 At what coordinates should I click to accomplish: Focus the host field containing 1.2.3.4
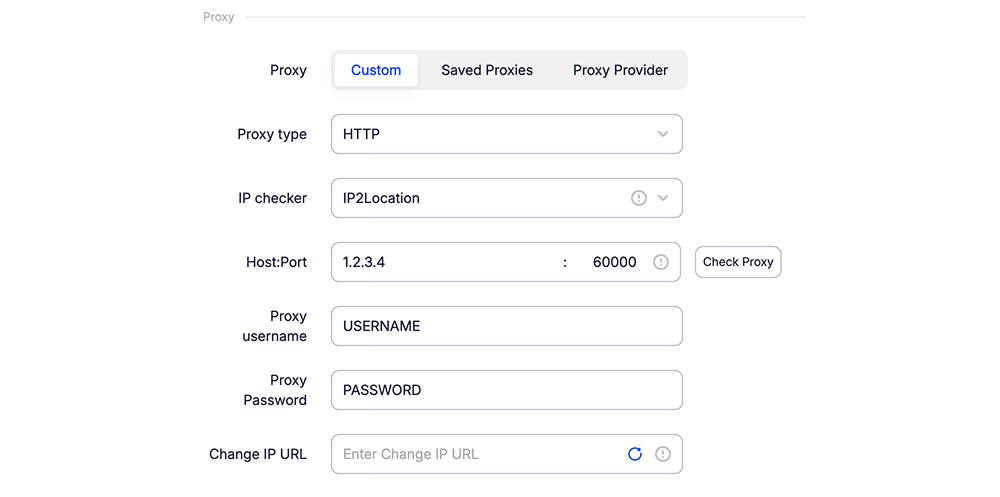(x=446, y=262)
